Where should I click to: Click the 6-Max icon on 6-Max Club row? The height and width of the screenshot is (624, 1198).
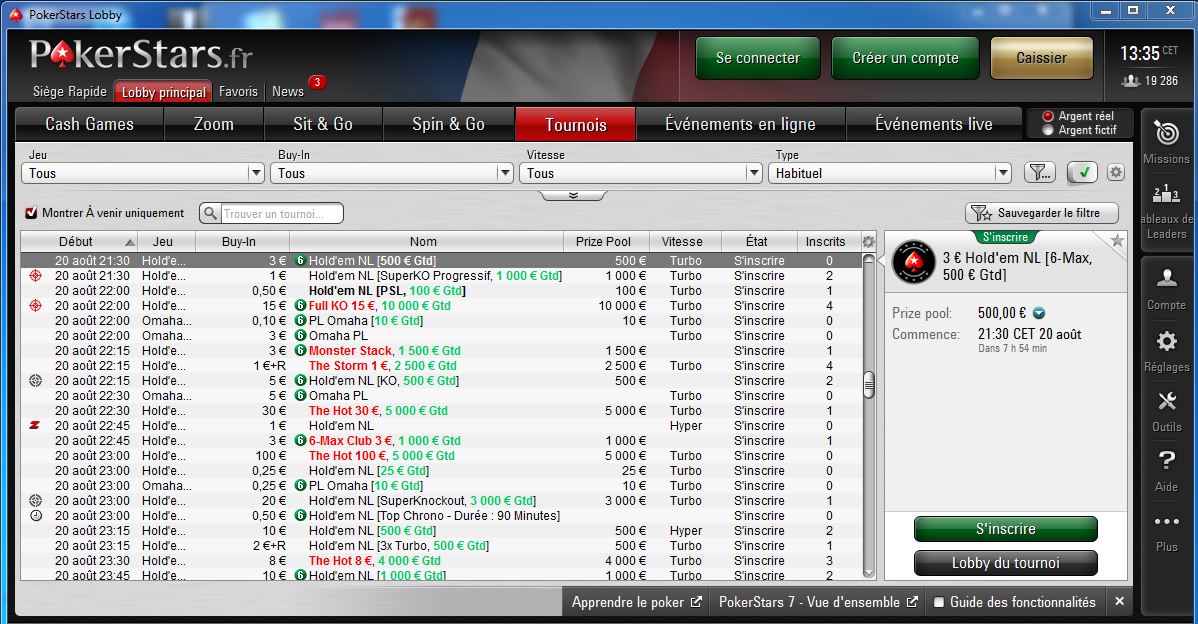pyautogui.click(x=300, y=441)
